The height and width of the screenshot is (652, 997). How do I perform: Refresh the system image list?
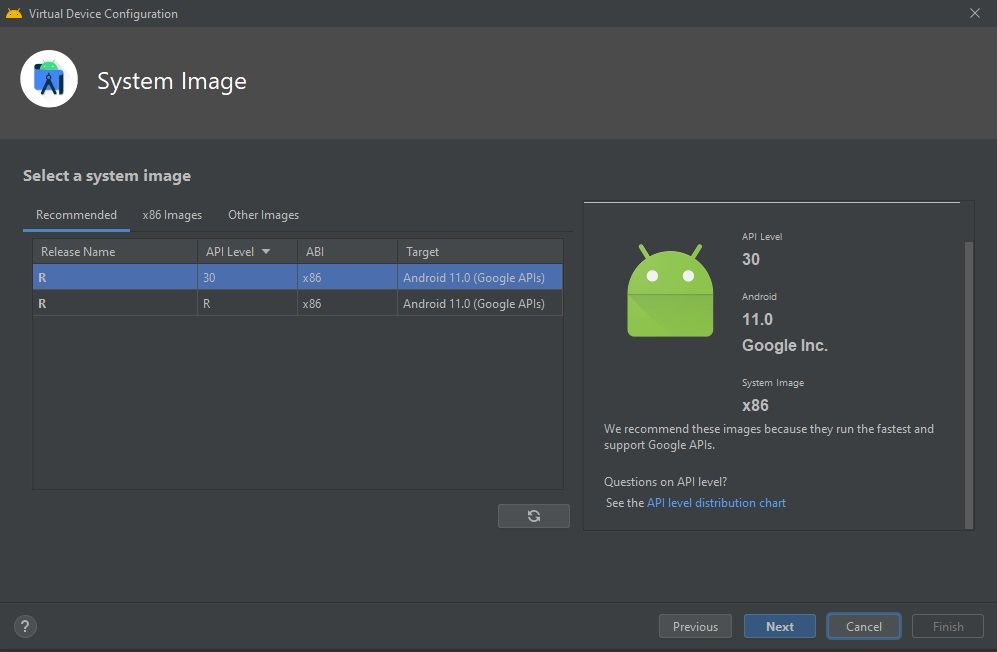point(533,515)
